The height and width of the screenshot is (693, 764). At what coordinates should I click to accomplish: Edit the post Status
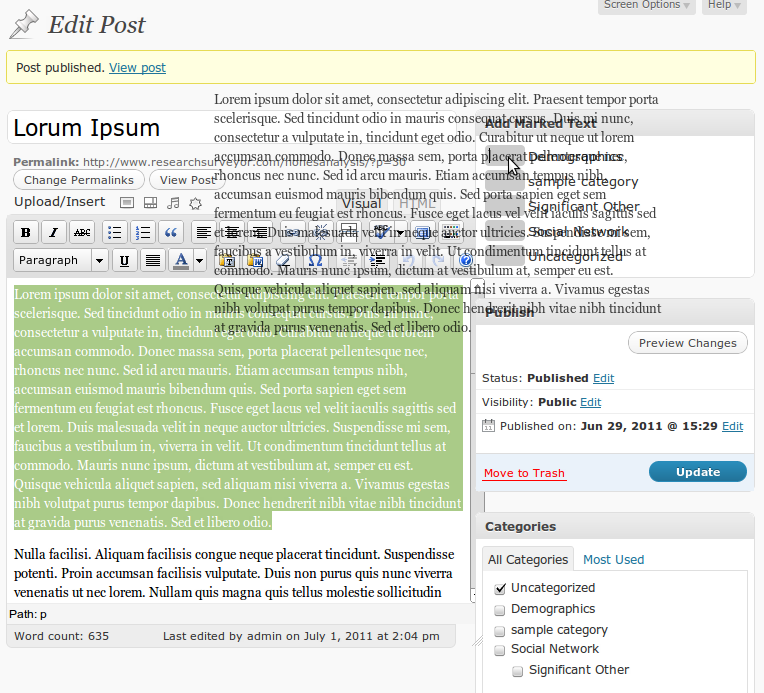point(603,378)
